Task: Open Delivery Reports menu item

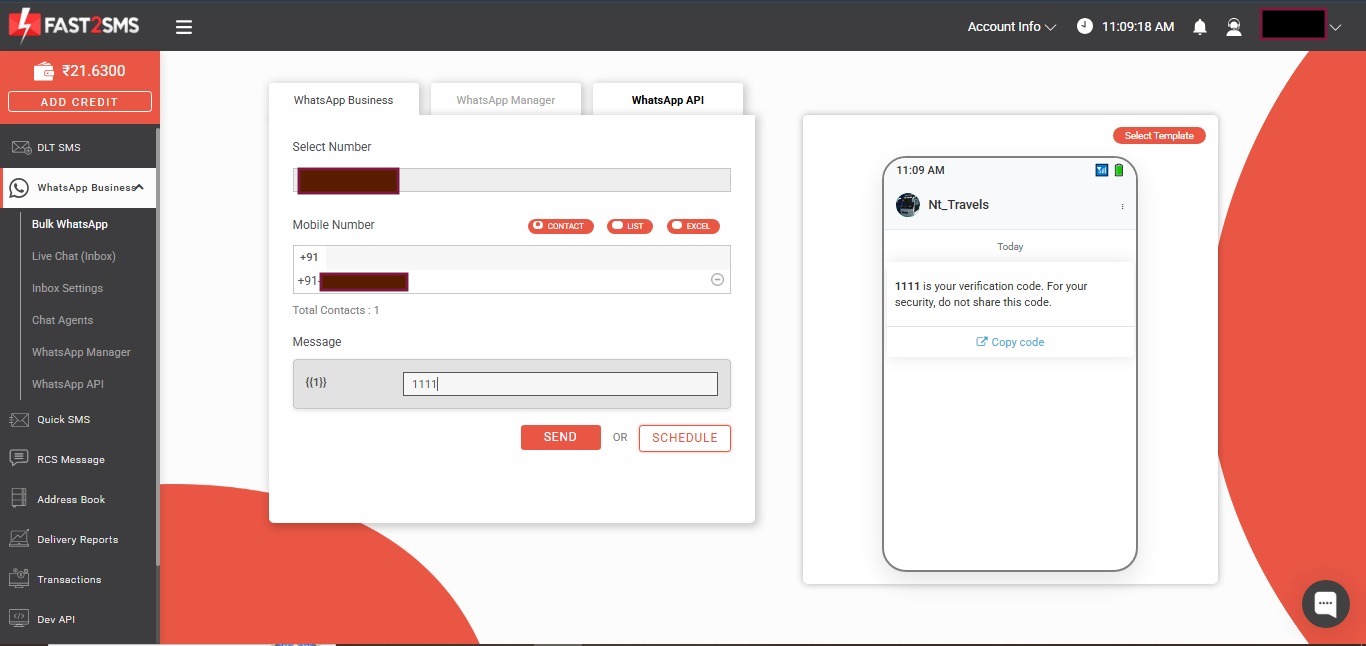Action: point(78,539)
